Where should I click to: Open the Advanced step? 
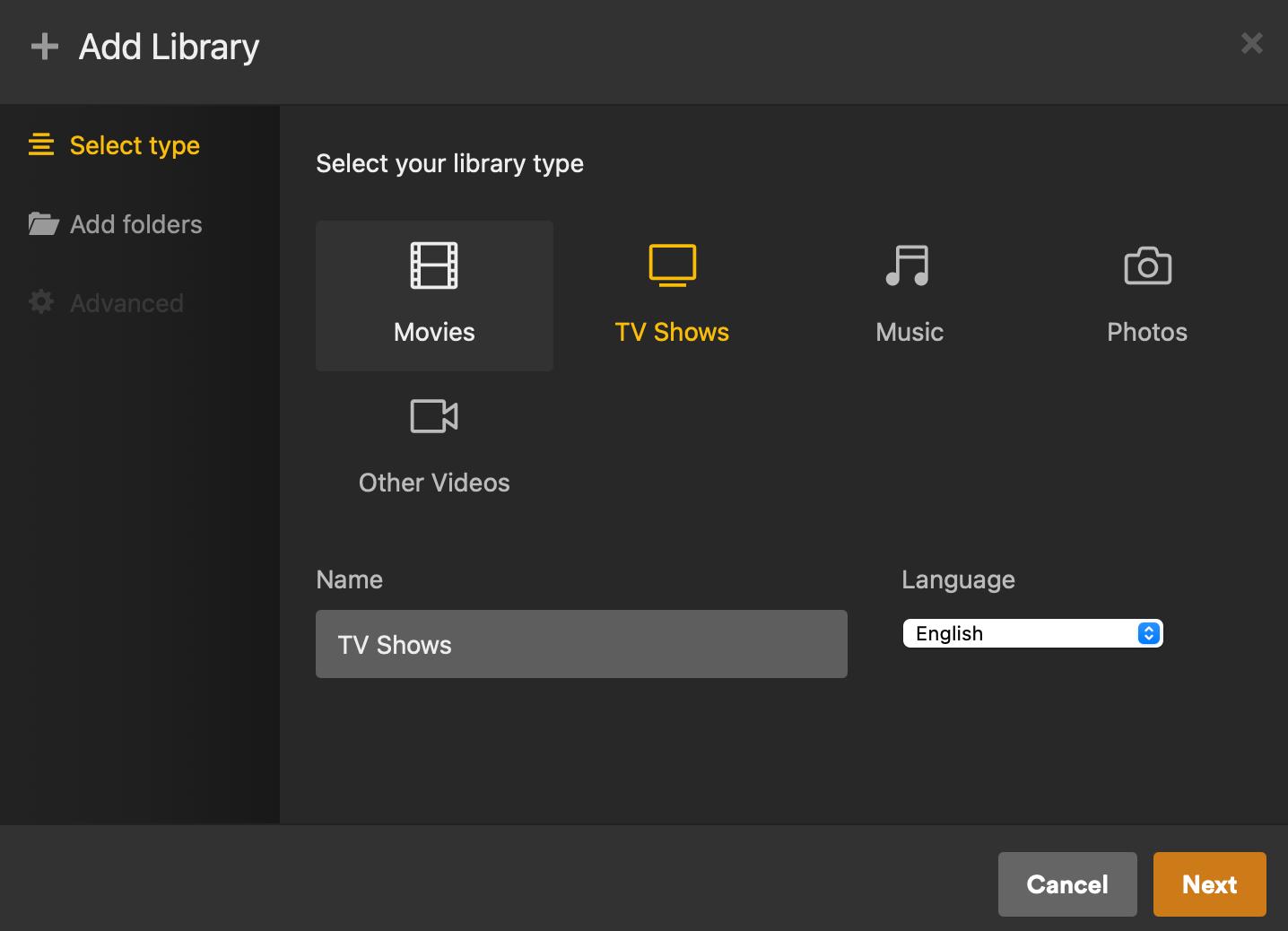pos(106,303)
